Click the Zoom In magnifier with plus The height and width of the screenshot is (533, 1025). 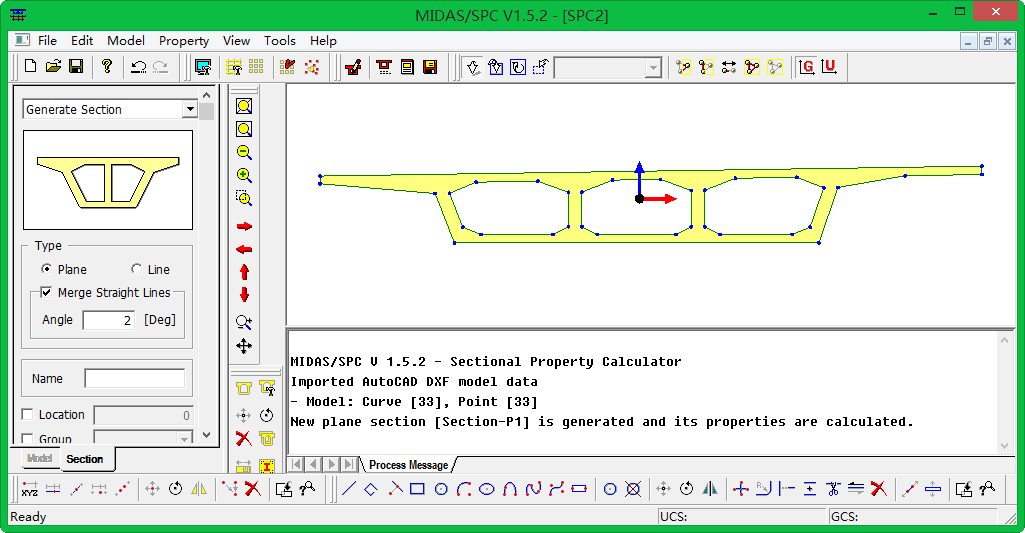pos(244,175)
